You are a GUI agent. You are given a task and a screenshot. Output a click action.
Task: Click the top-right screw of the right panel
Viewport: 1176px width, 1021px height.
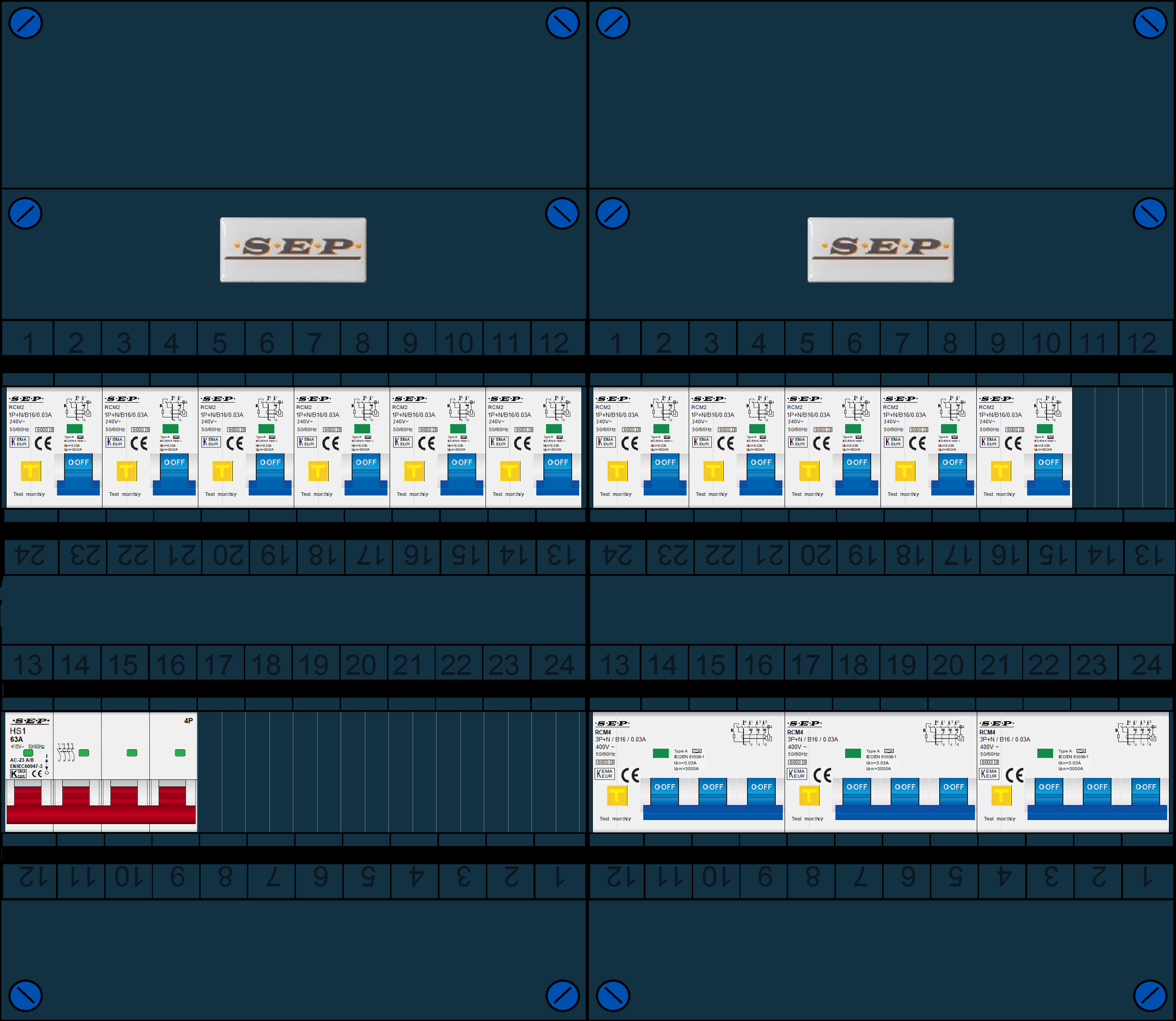click(1150, 23)
